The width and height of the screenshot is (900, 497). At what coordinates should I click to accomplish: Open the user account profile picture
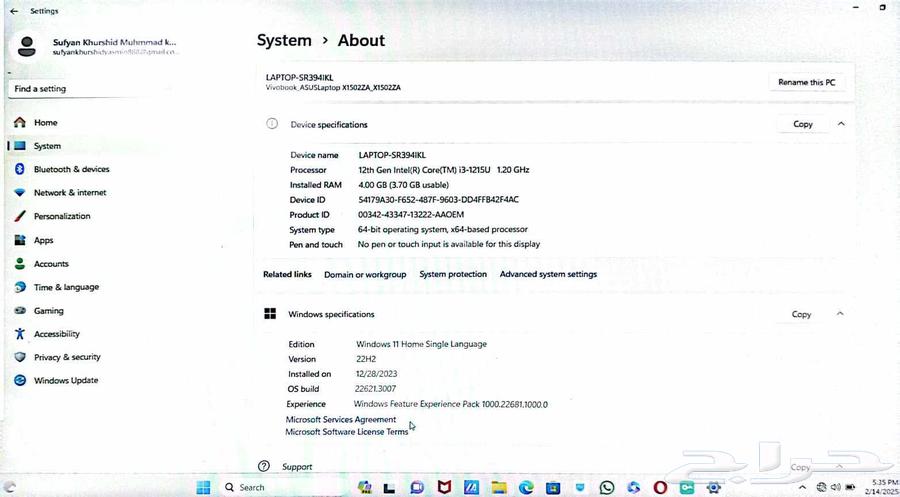coord(26,46)
